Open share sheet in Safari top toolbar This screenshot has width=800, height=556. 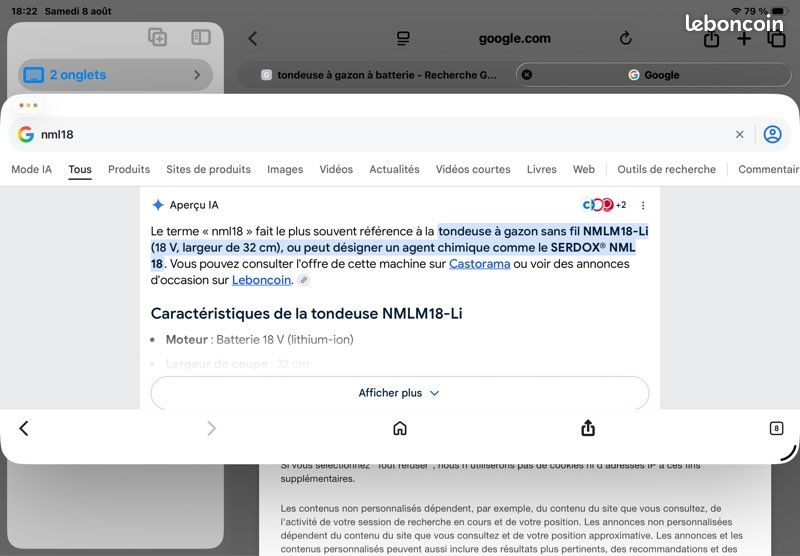point(711,39)
